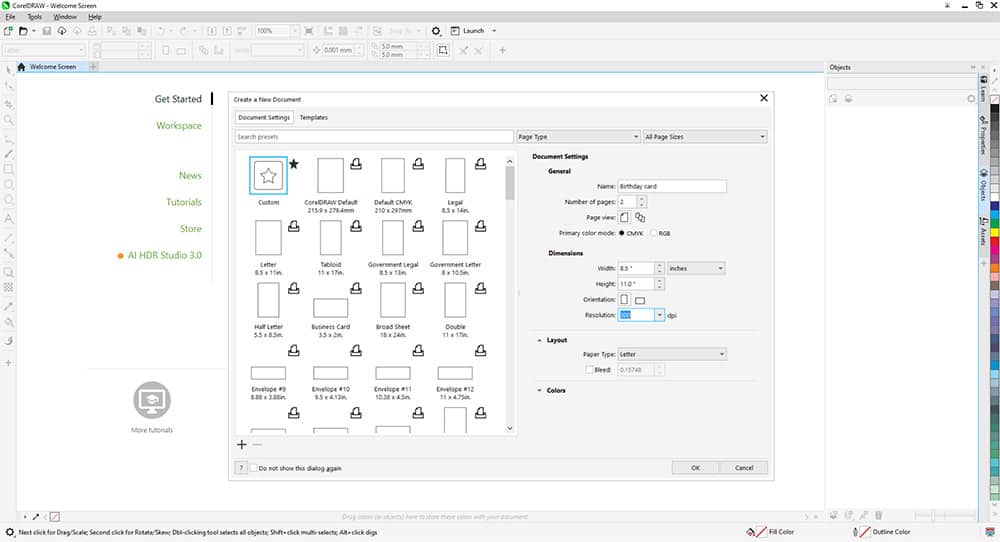This screenshot has width=1000, height=542.
Task: Open the Resolution dpi dropdown arrow
Action: tap(659, 315)
